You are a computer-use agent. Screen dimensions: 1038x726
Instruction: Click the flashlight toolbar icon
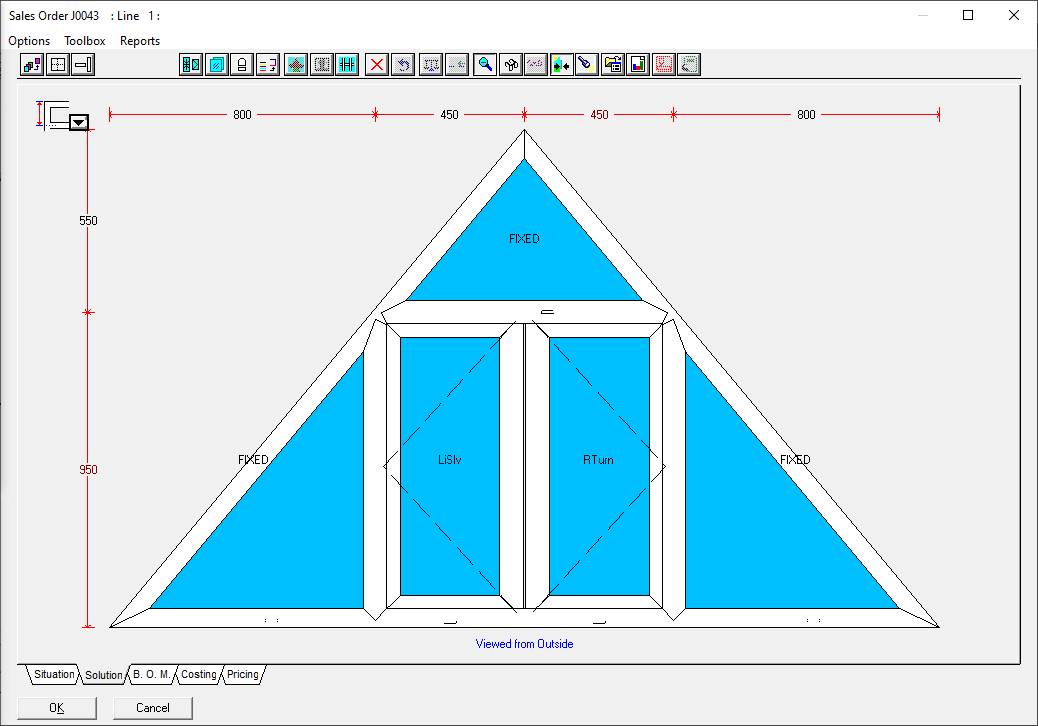[586, 65]
